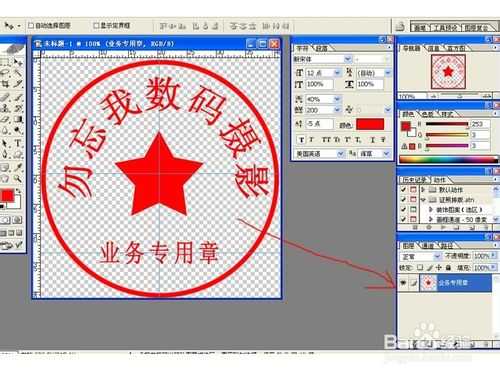Click play selection in Actions panel
This screenshot has height=375, width=500.
coord(444,228)
